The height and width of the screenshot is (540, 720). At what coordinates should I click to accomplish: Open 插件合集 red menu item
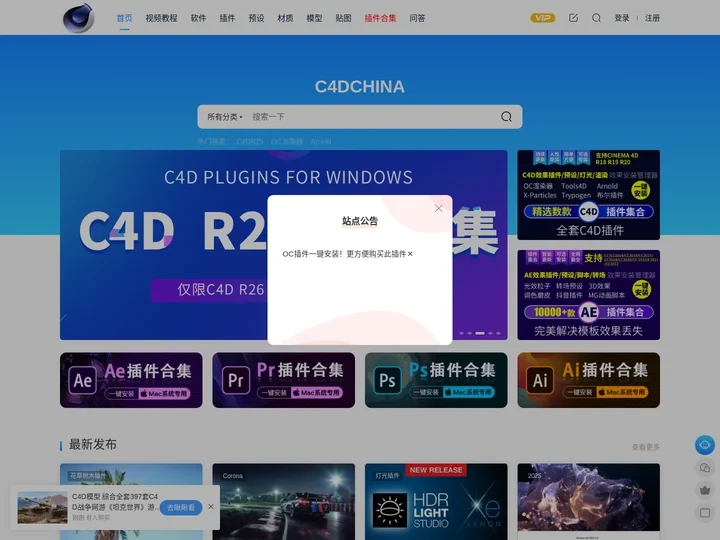point(380,18)
